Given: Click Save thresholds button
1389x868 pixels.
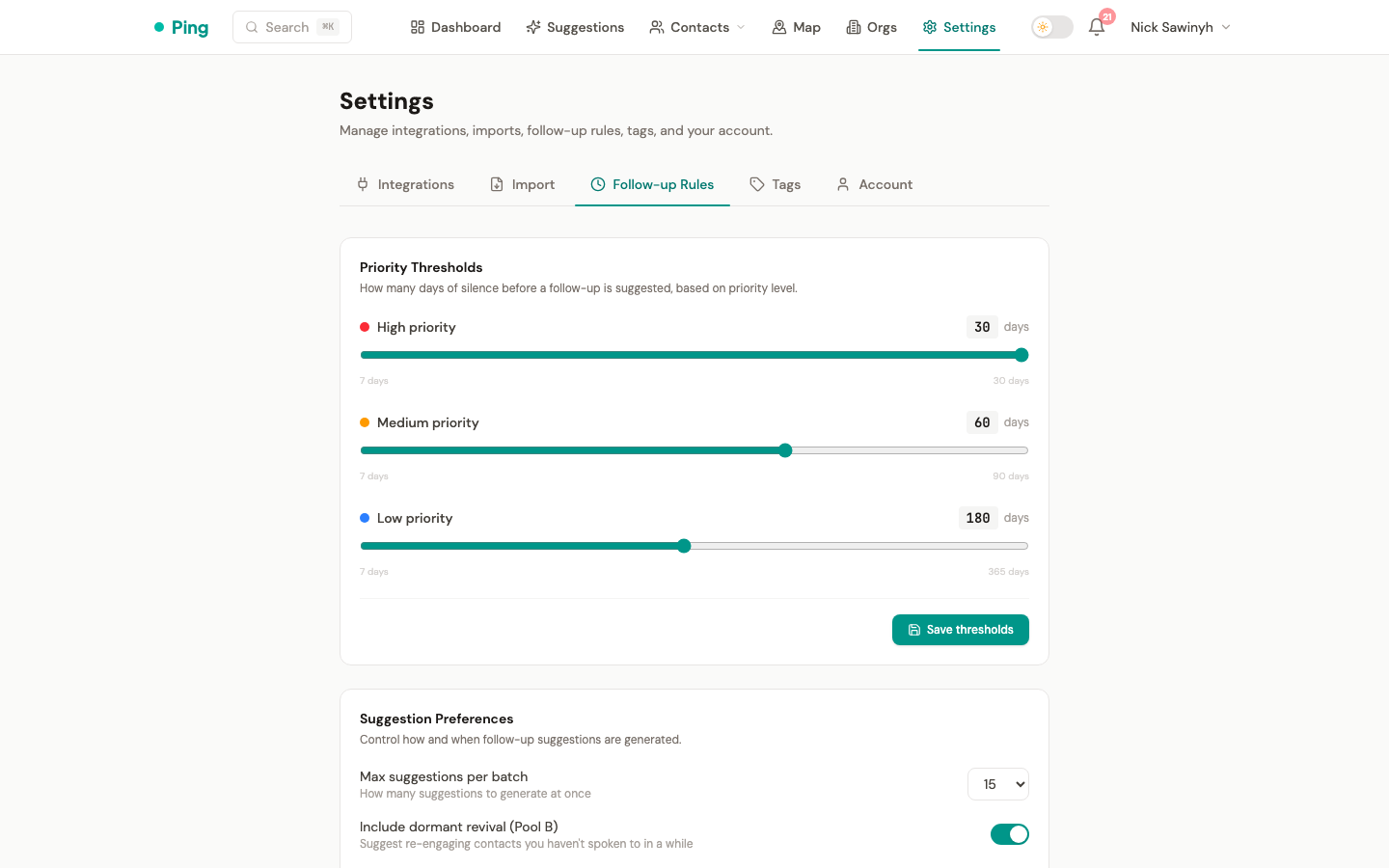Looking at the screenshot, I should pyautogui.click(x=961, y=630).
